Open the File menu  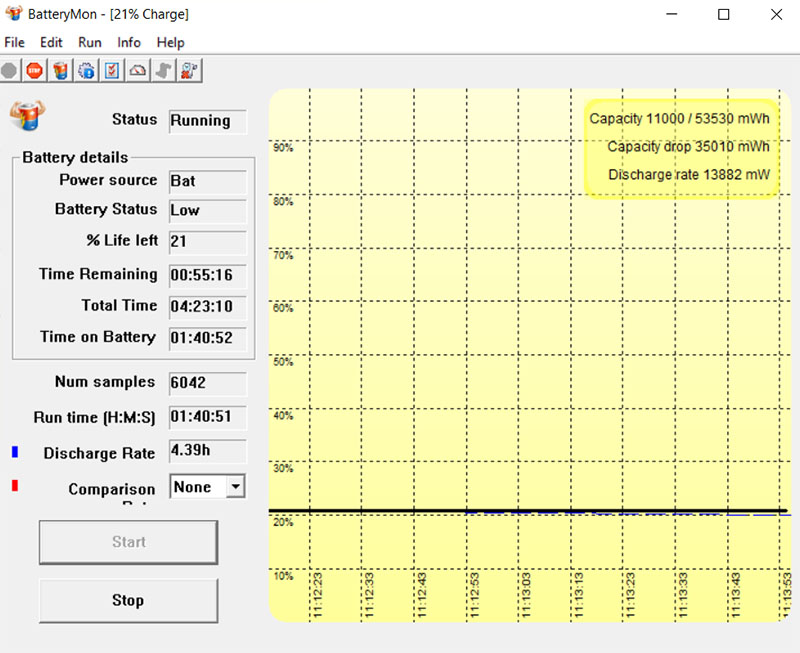(15, 43)
